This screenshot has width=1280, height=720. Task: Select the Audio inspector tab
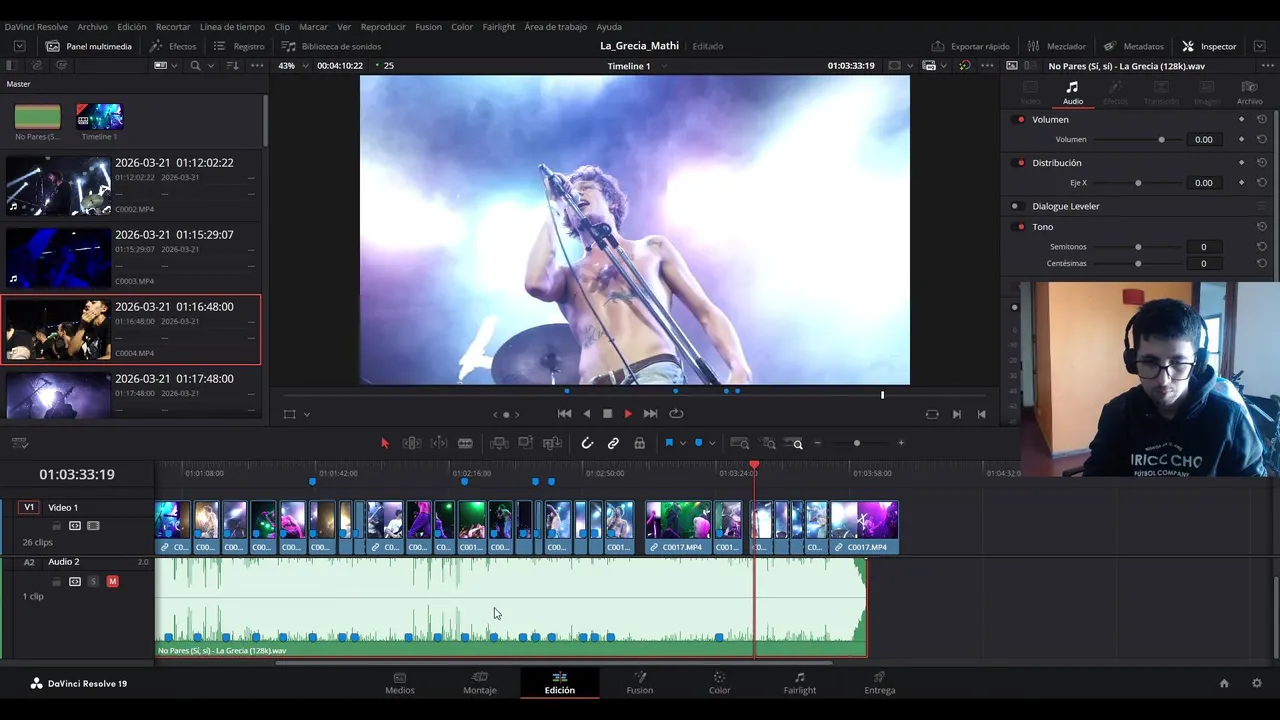point(1072,93)
